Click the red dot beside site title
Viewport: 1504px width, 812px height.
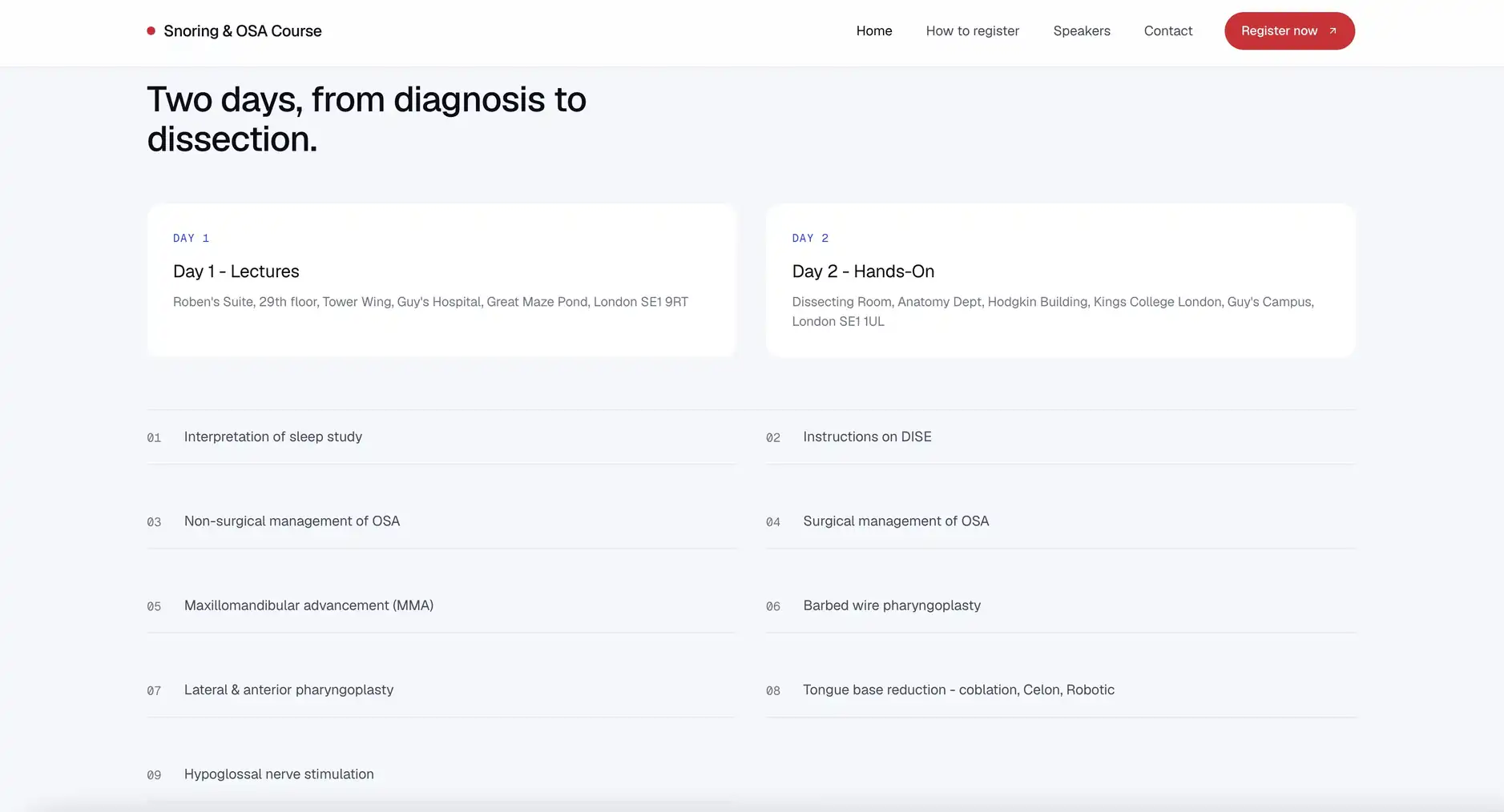[151, 31]
